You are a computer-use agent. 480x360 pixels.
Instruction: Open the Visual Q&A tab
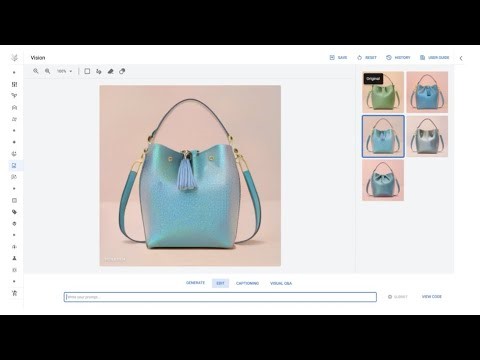(281, 283)
